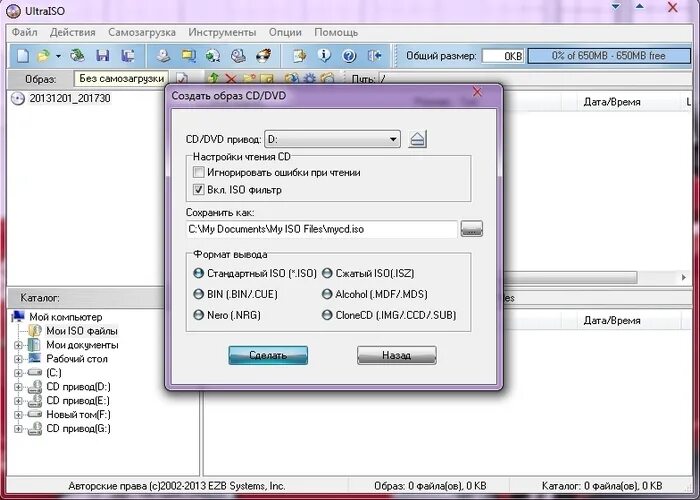Image resolution: width=700 pixels, height=500 pixels.
Task: Select Nero (.NRG) radio button
Action: [x=199, y=315]
